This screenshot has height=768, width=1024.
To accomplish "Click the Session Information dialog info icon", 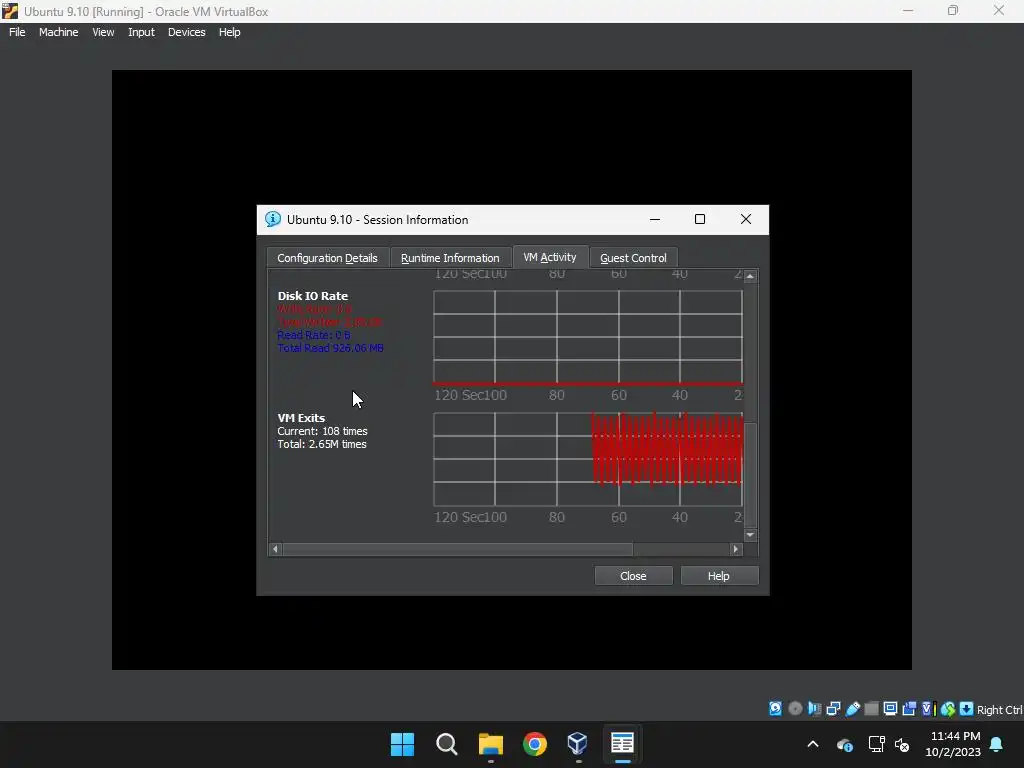I will 273,219.
